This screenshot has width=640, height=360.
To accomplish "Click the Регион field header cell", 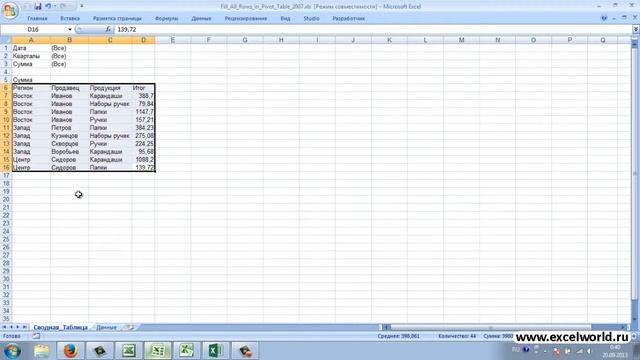I will pos(31,88).
